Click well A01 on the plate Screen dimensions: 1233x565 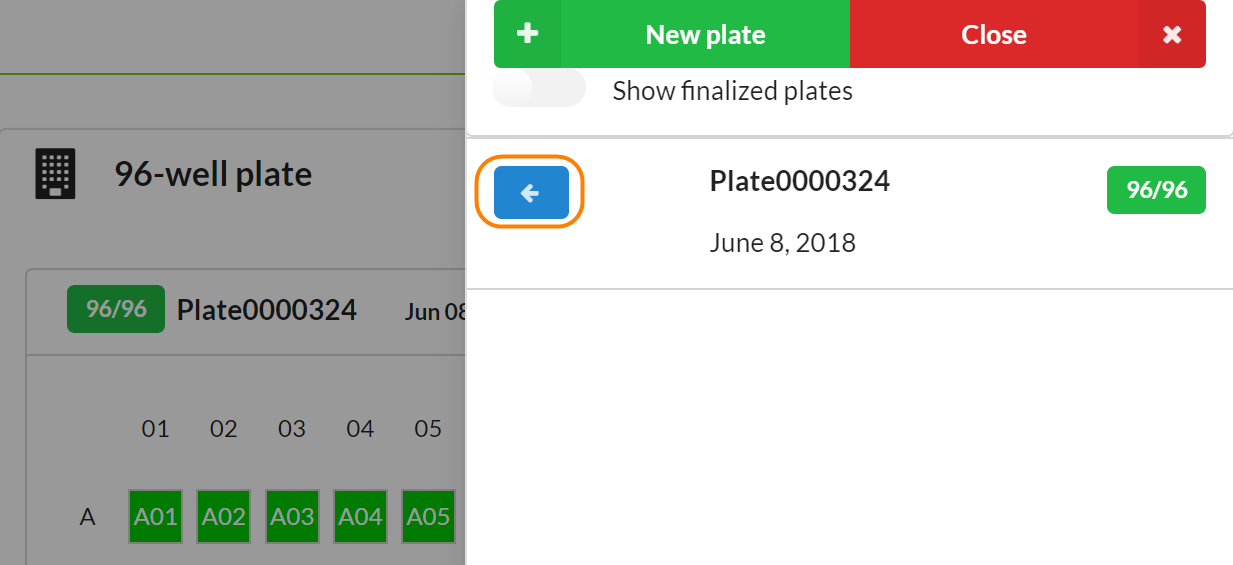click(155, 516)
